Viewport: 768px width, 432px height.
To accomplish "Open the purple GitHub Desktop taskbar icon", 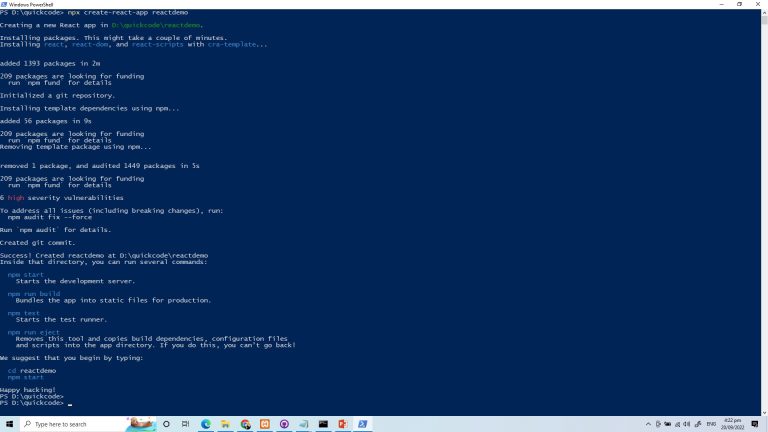I will click(x=284, y=424).
